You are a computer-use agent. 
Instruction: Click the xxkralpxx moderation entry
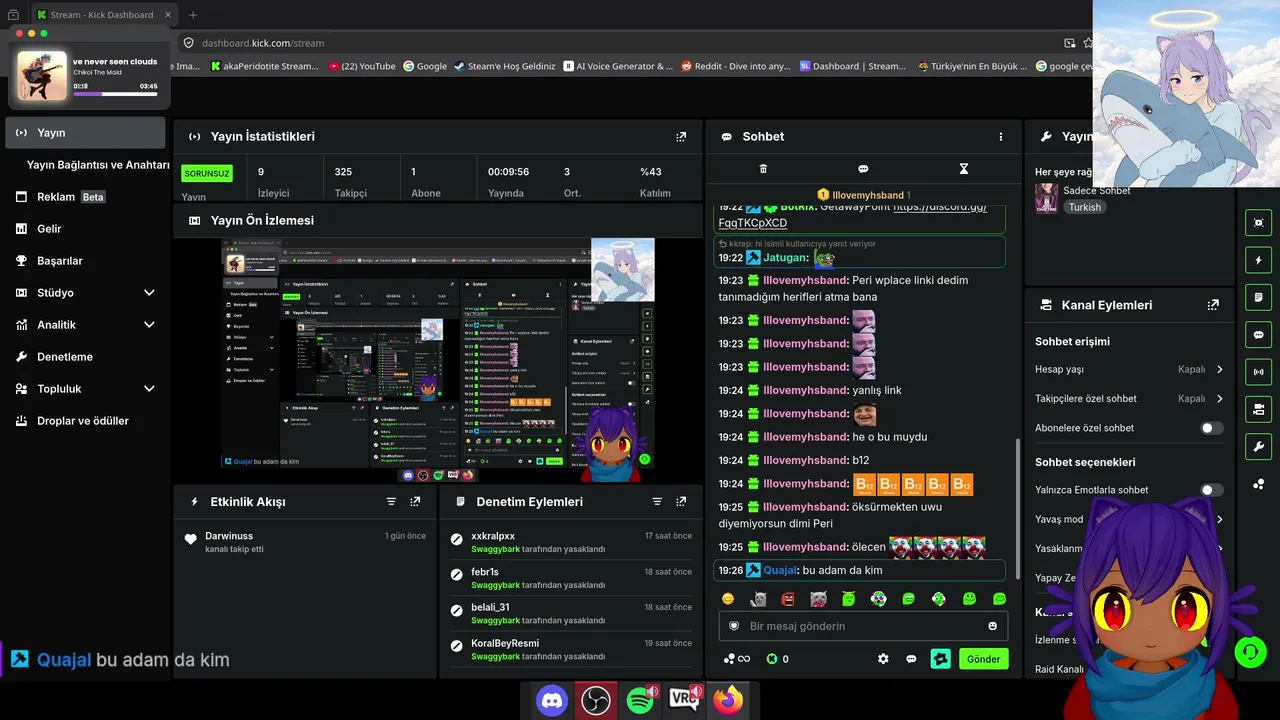pos(570,542)
